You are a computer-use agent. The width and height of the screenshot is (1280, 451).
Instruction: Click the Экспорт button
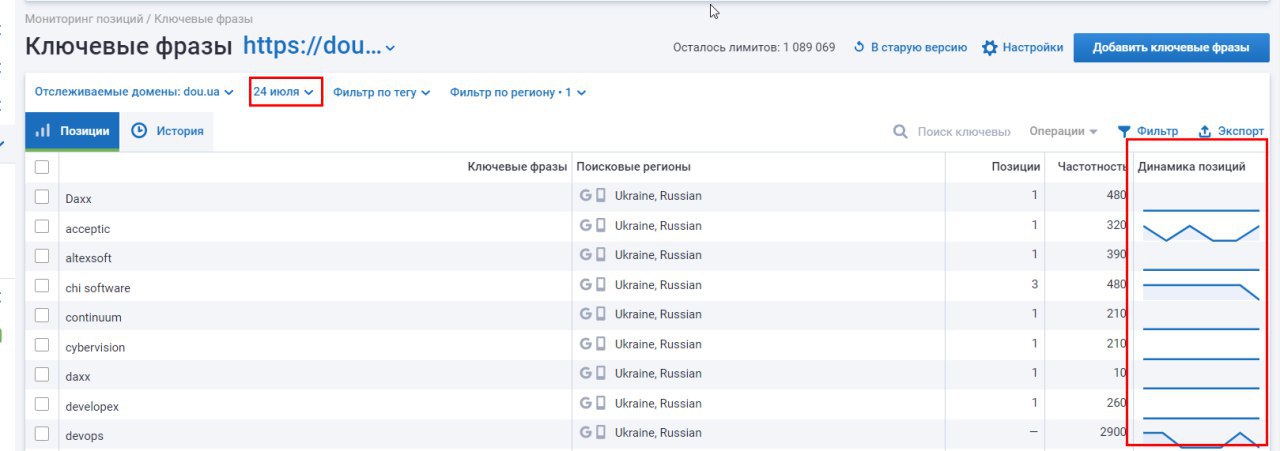click(x=1231, y=132)
